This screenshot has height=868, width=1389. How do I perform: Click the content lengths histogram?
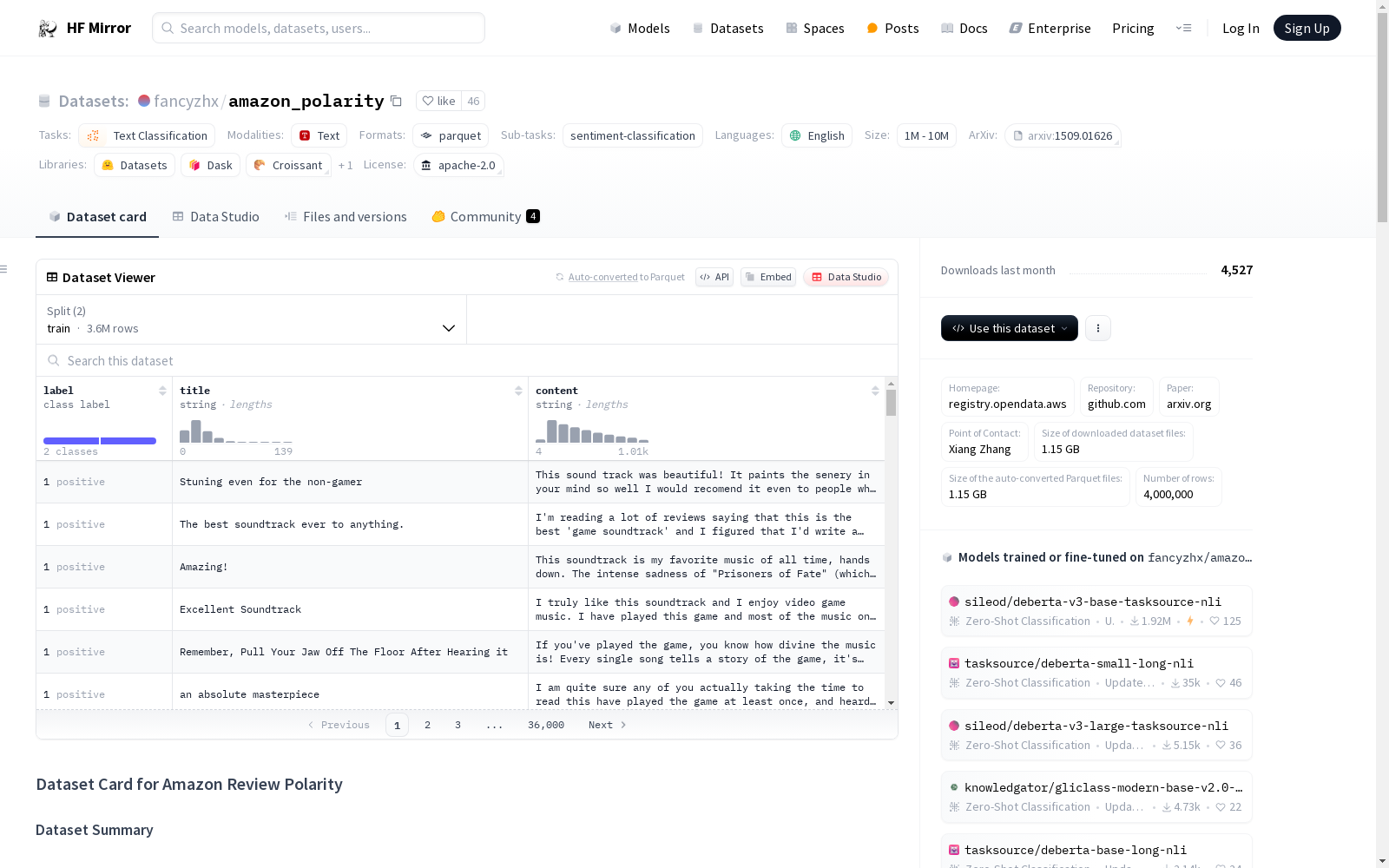tap(592, 431)
